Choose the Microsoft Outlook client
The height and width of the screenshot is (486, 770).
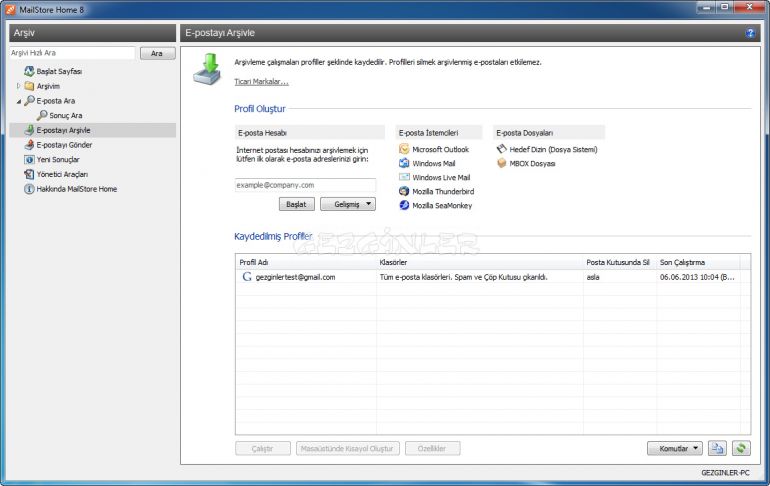[x=434, y=149]
